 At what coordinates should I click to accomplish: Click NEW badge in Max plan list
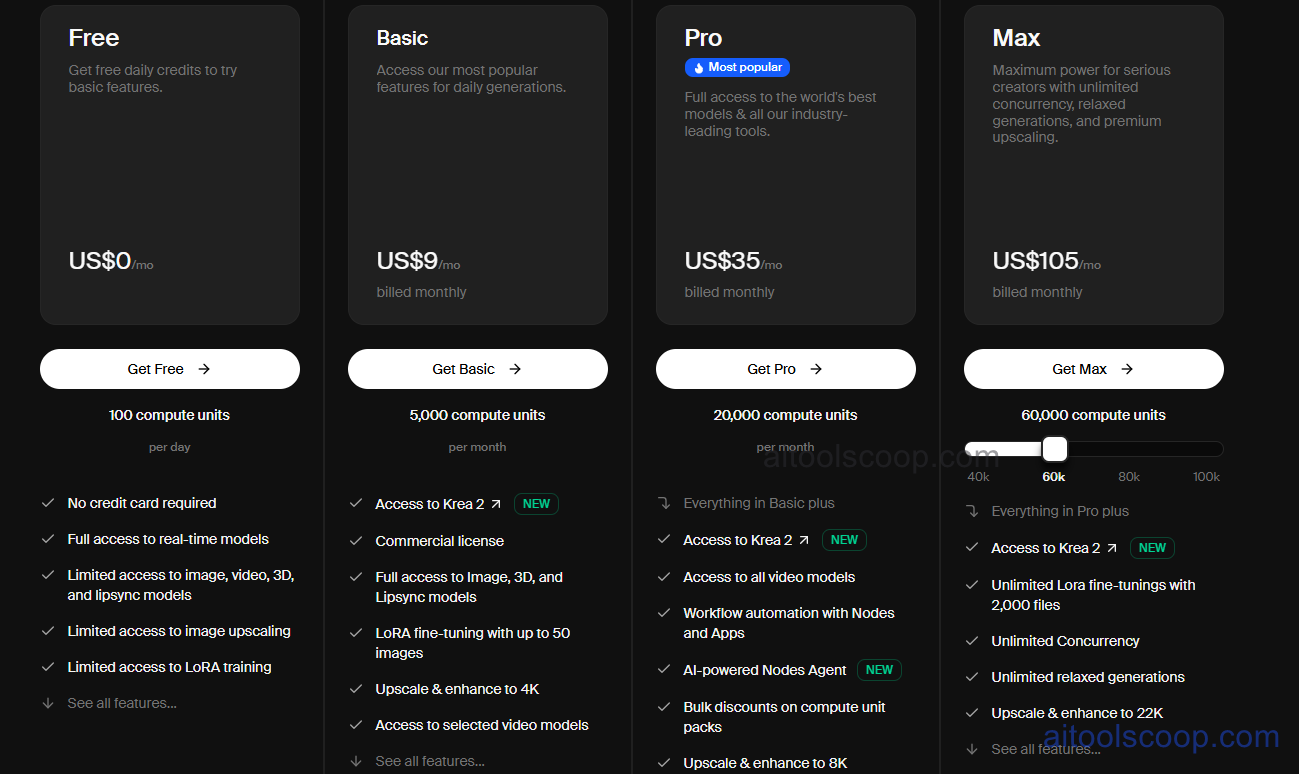pos(1152,548)
